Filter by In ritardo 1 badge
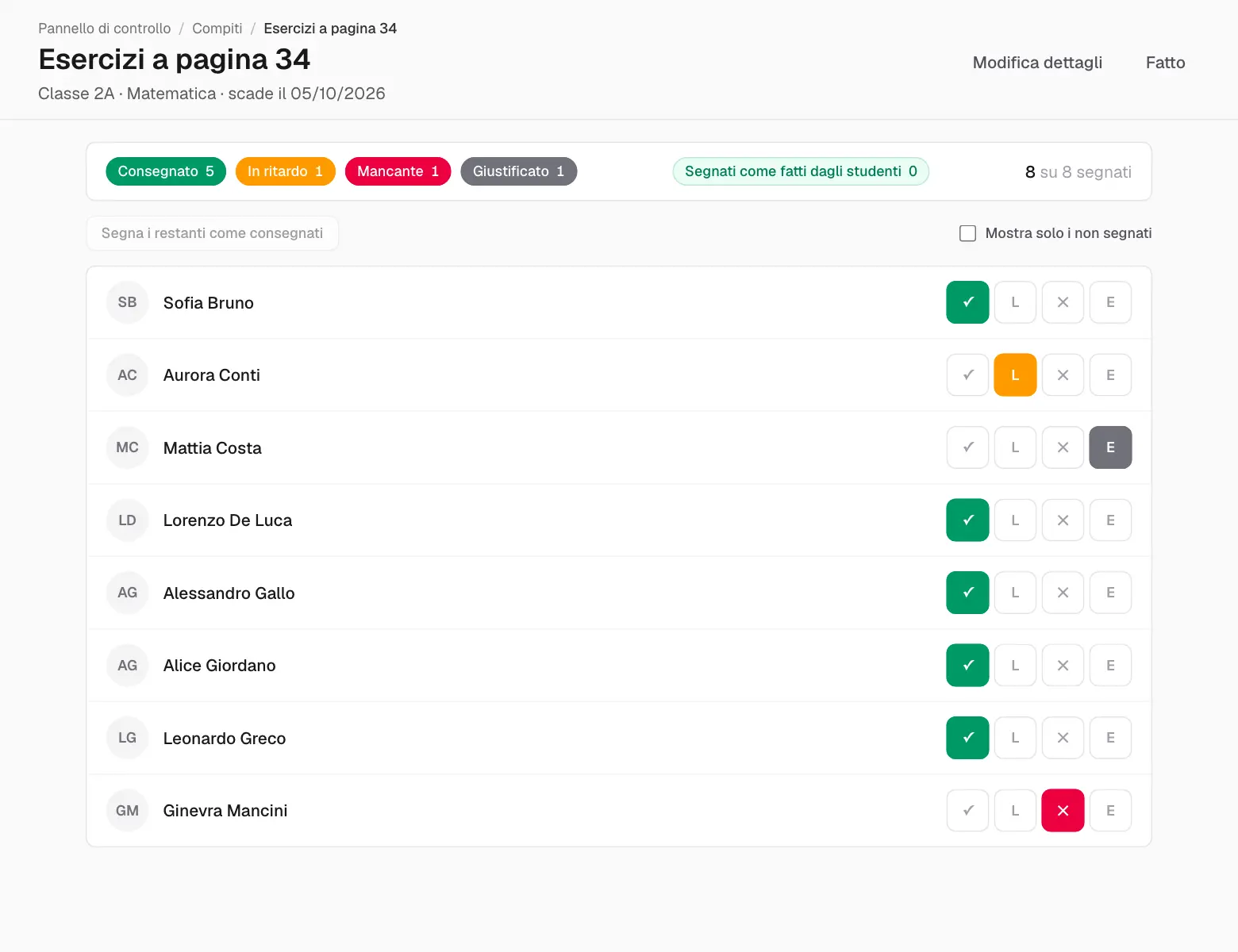The image size is (1238, 952). (285, 171)
